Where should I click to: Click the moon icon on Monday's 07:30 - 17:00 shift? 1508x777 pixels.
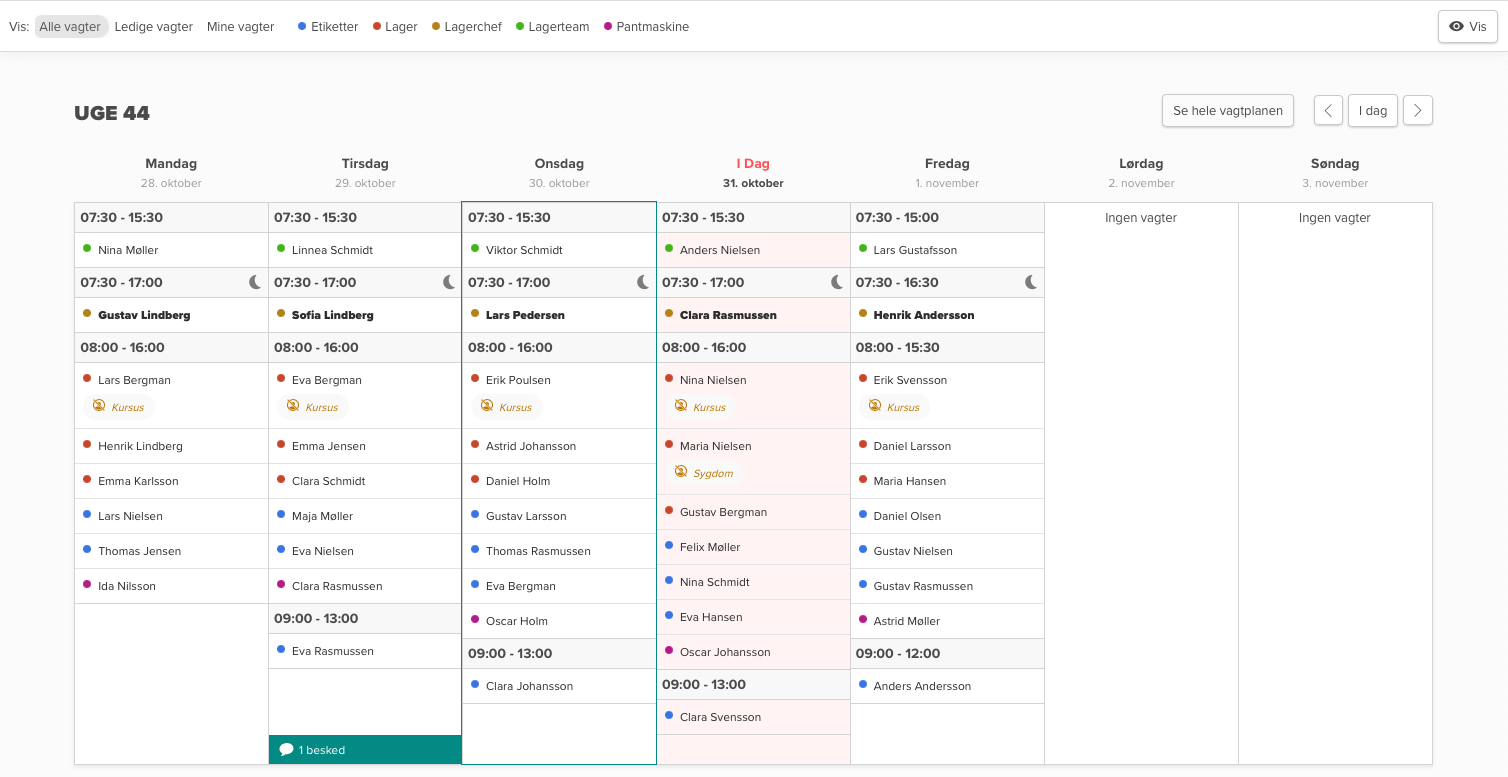pos(255,283)
